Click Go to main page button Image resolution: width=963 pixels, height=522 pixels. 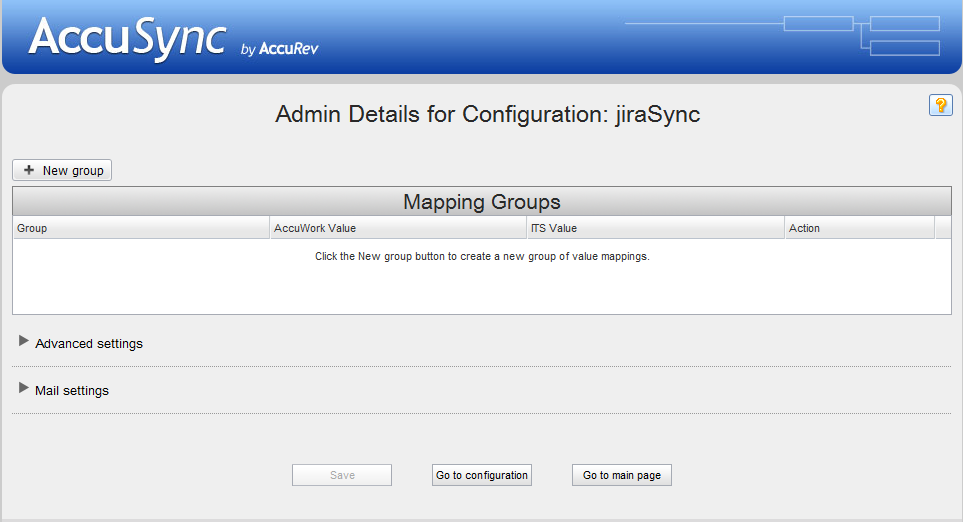[621, 475]
